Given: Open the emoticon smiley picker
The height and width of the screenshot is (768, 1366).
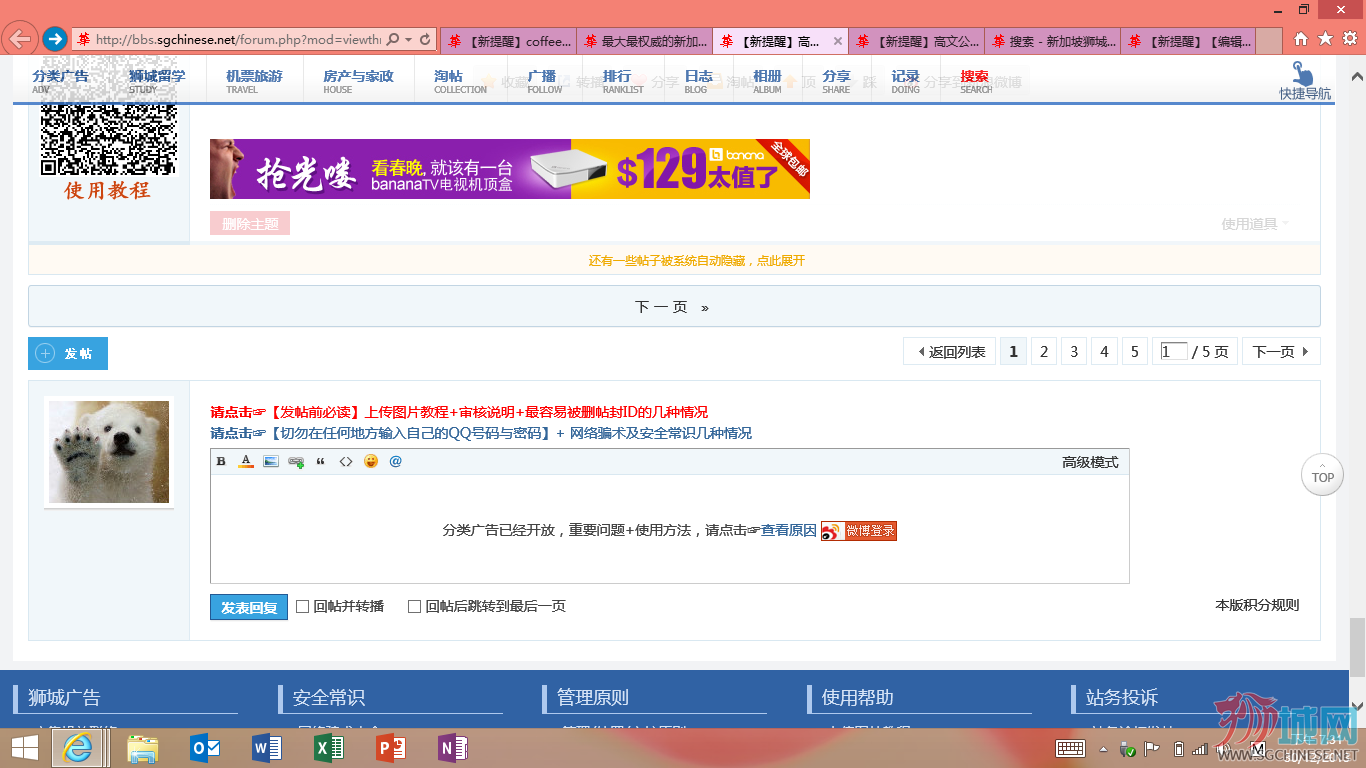Looking at the screenshot, I should pyautogui.click(x=371, y=461).
